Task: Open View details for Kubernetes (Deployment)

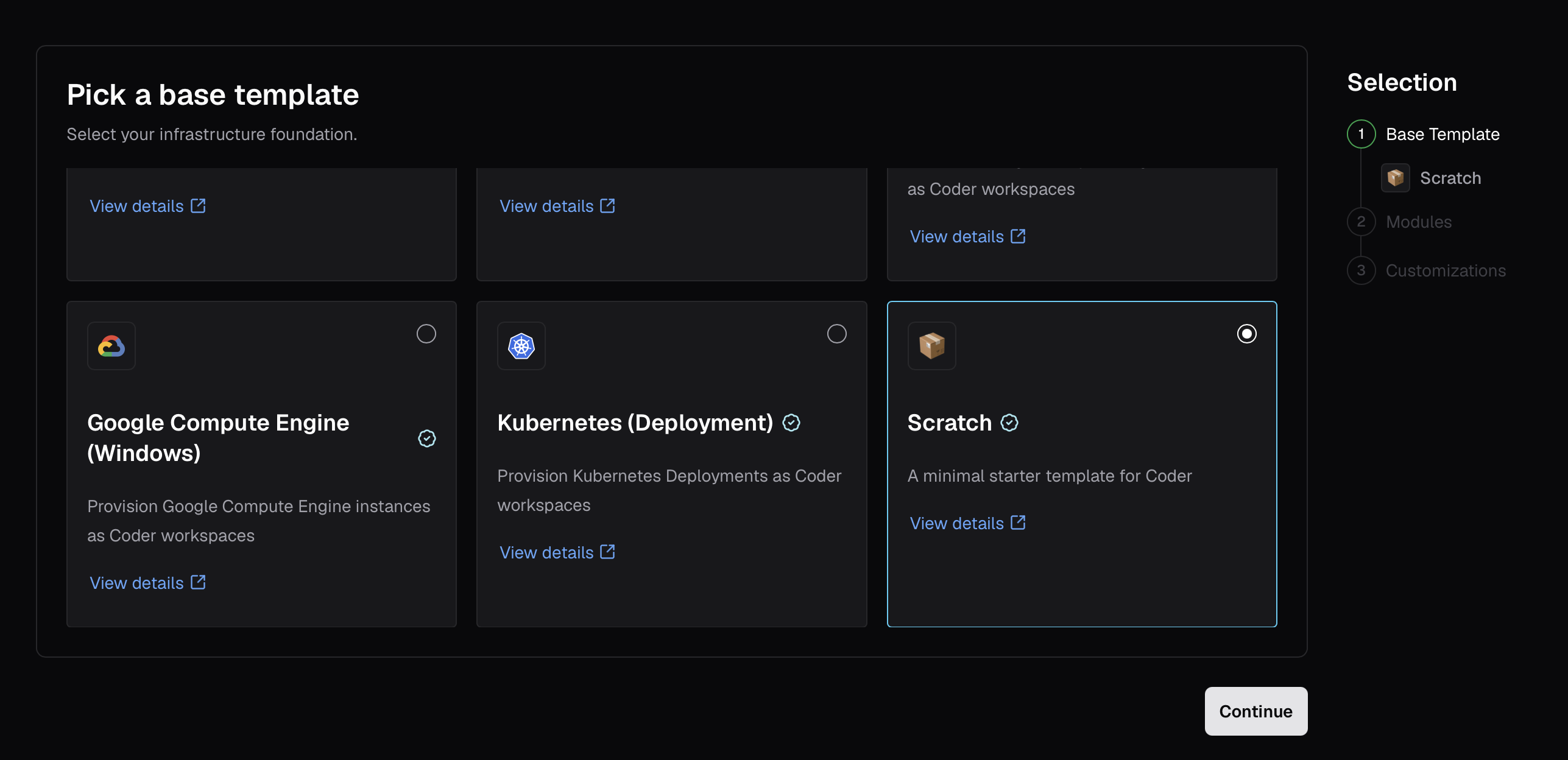Action: click(557, 552)
